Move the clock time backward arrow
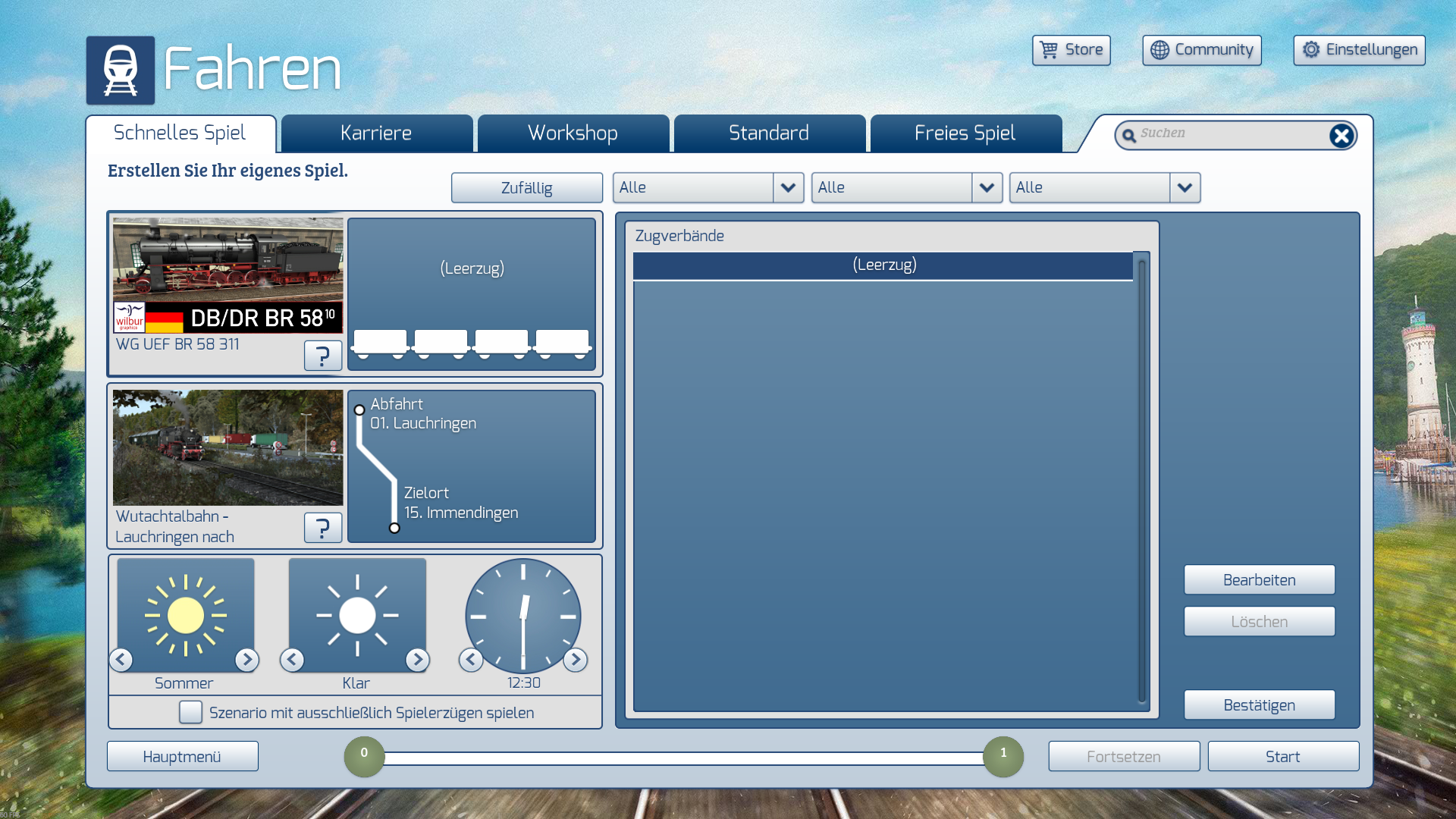Screen dimensions: 1456x819 (471, 660)
